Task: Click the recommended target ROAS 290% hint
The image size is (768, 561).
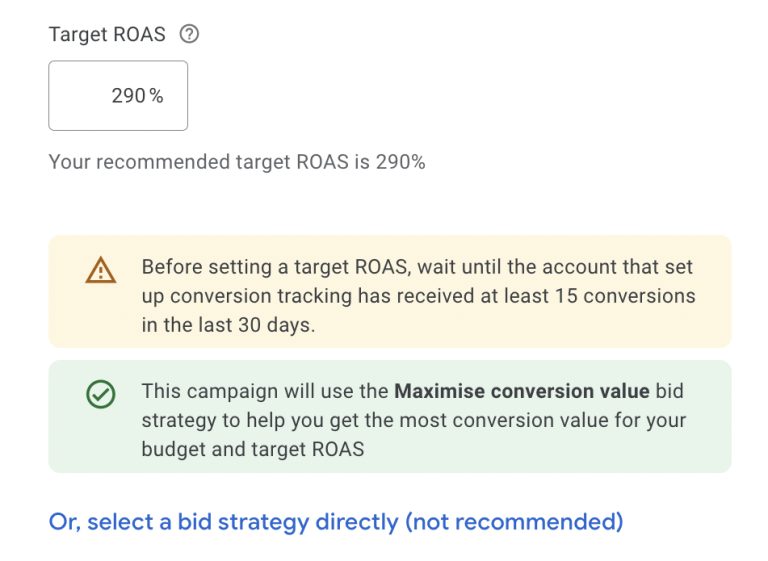Action: tap(237, 162)
